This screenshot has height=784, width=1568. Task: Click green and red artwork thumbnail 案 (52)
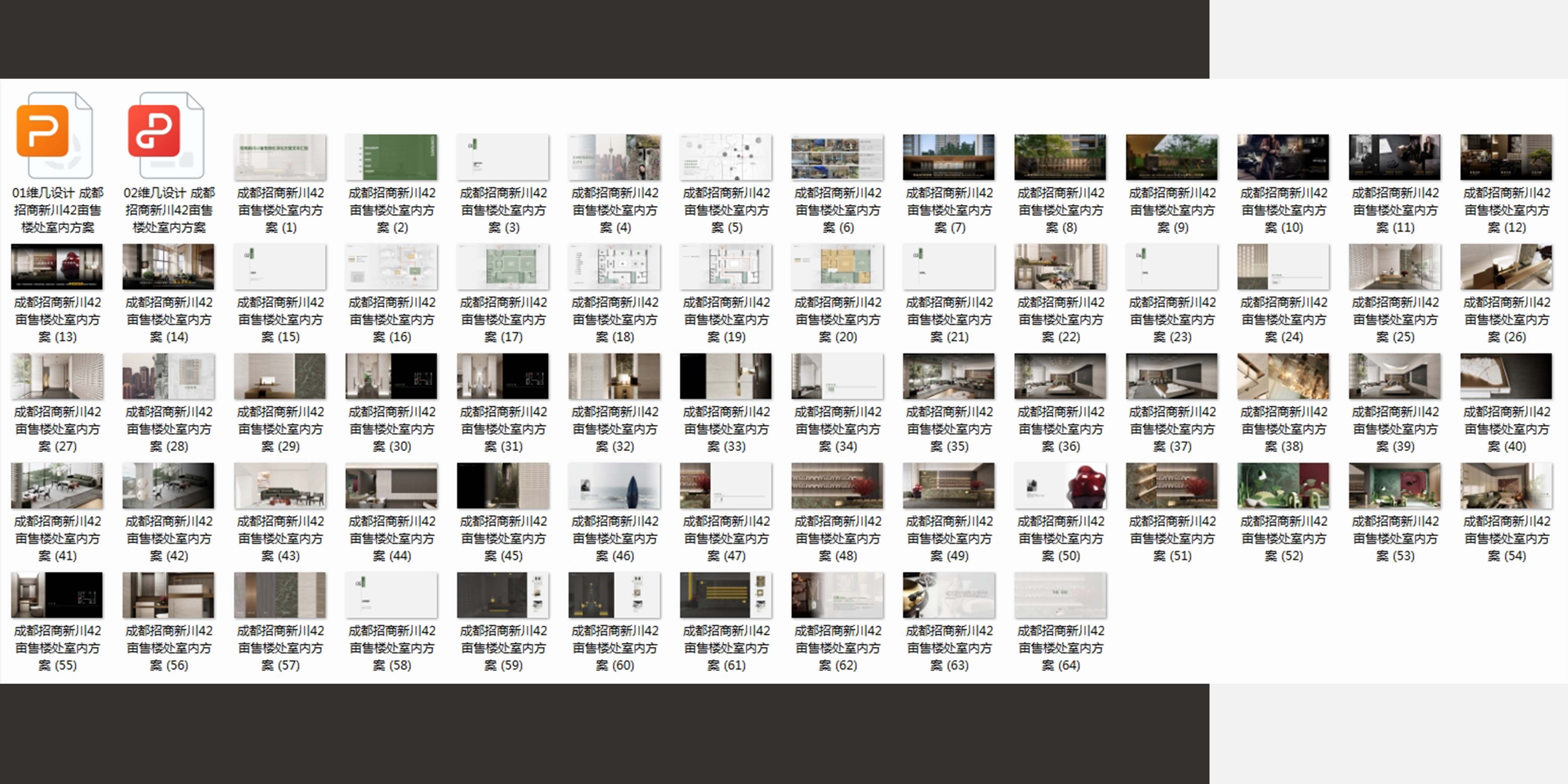(1283, 486)
